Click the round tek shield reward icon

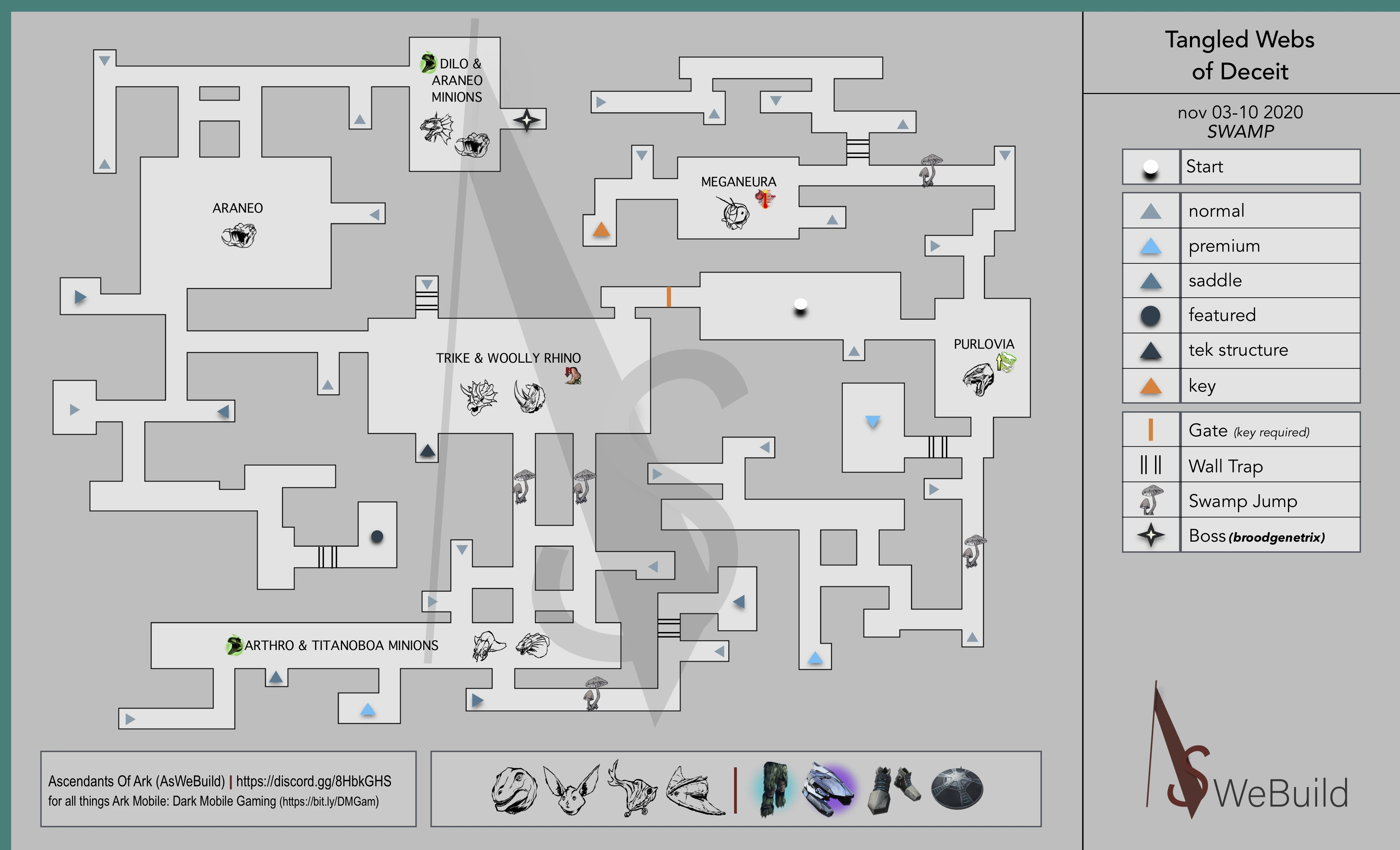957,788
